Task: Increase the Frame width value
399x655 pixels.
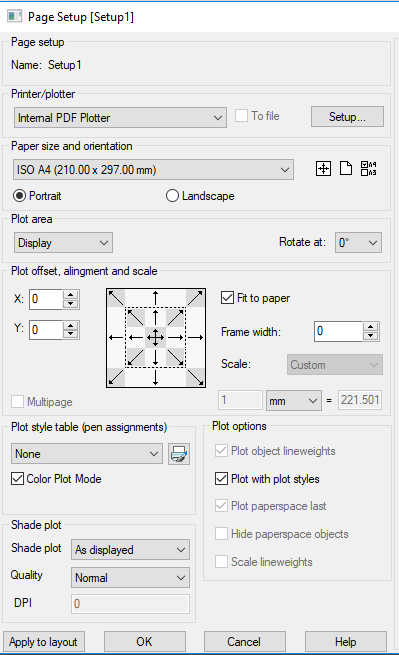Action: click(x=370, y=326)
